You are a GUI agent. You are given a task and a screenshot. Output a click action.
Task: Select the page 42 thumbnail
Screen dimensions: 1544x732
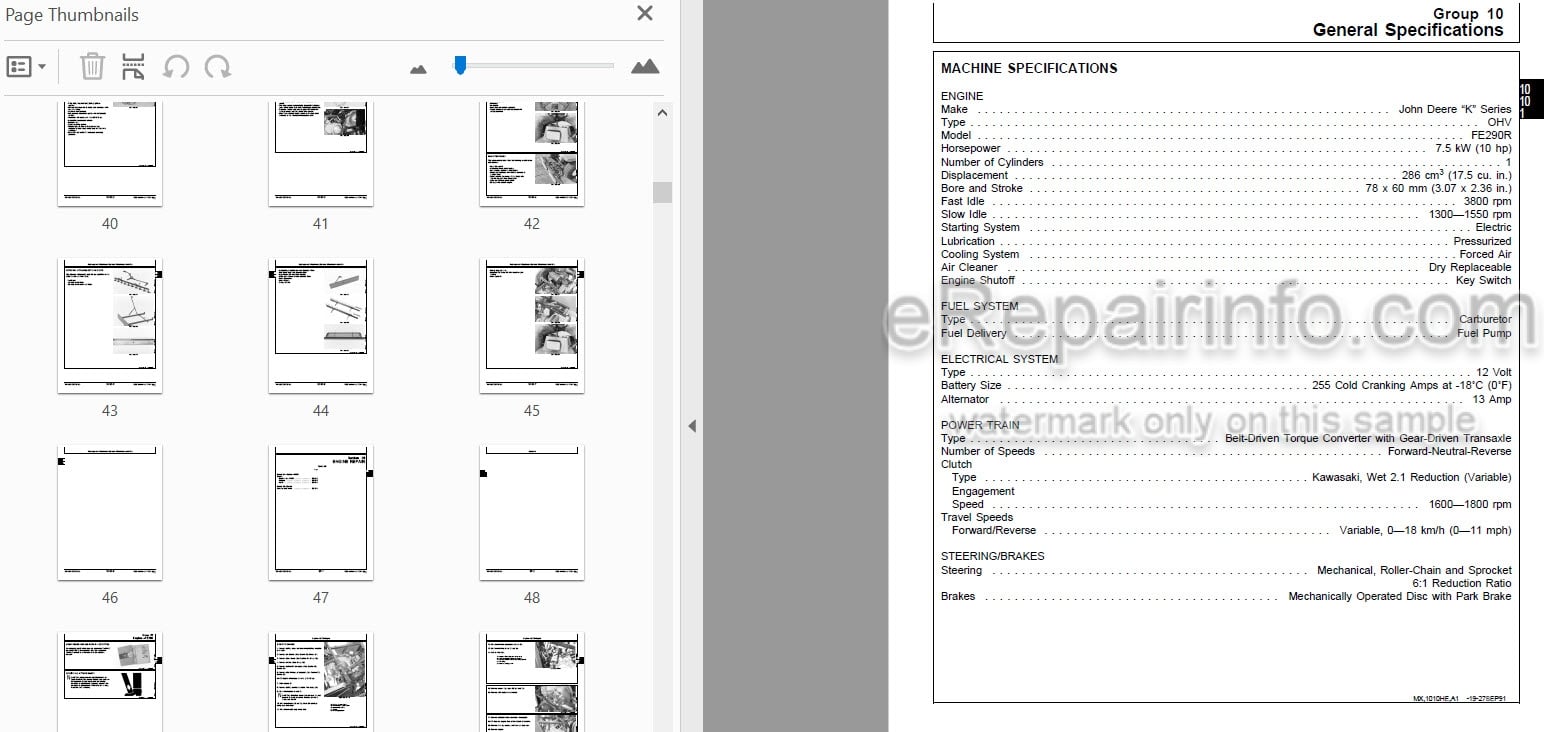pyautogui.click(x=532, y=154)
